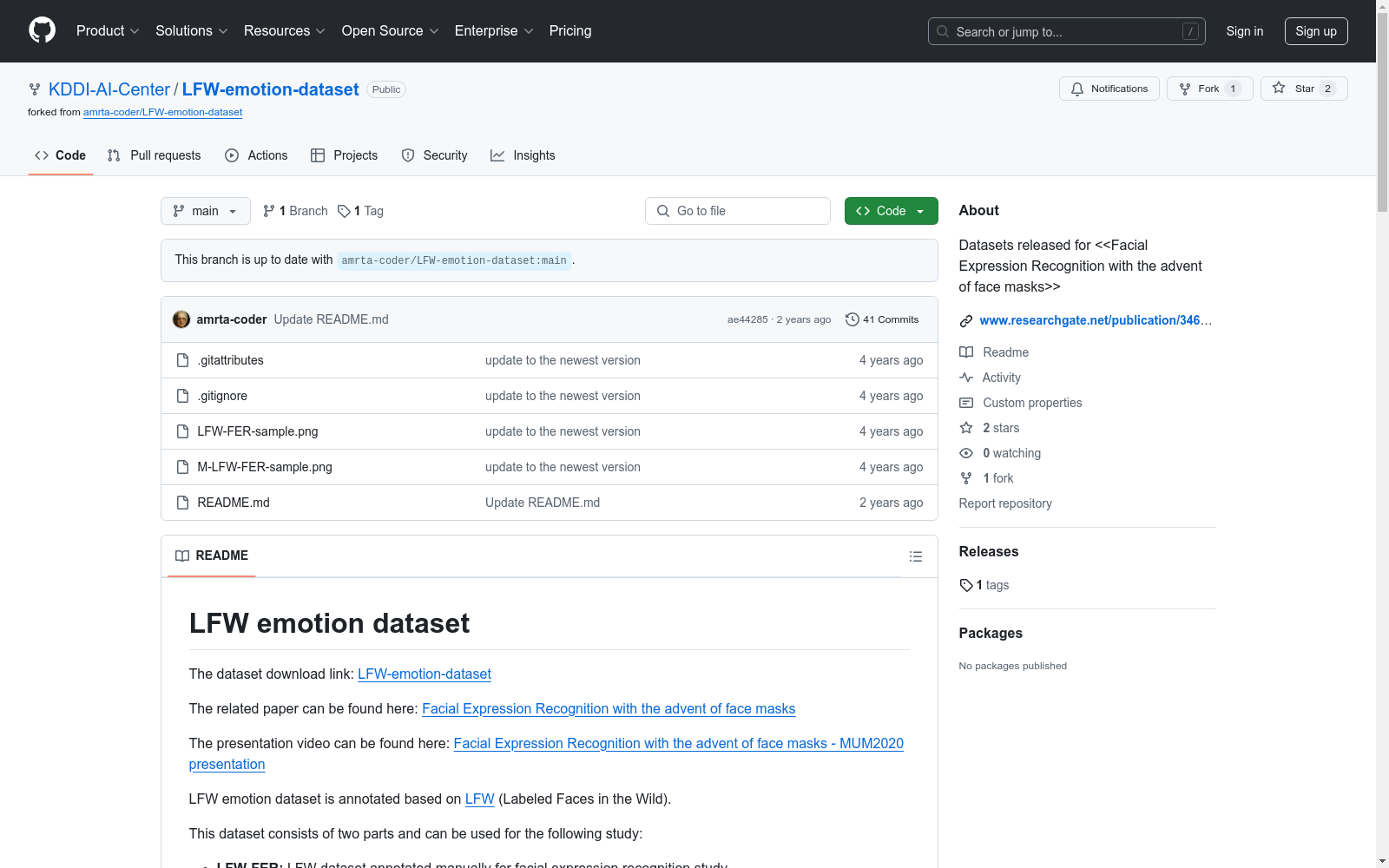Open the Product menu dropdown
The height and width of the screenshot is (868, 1389).
108,31
